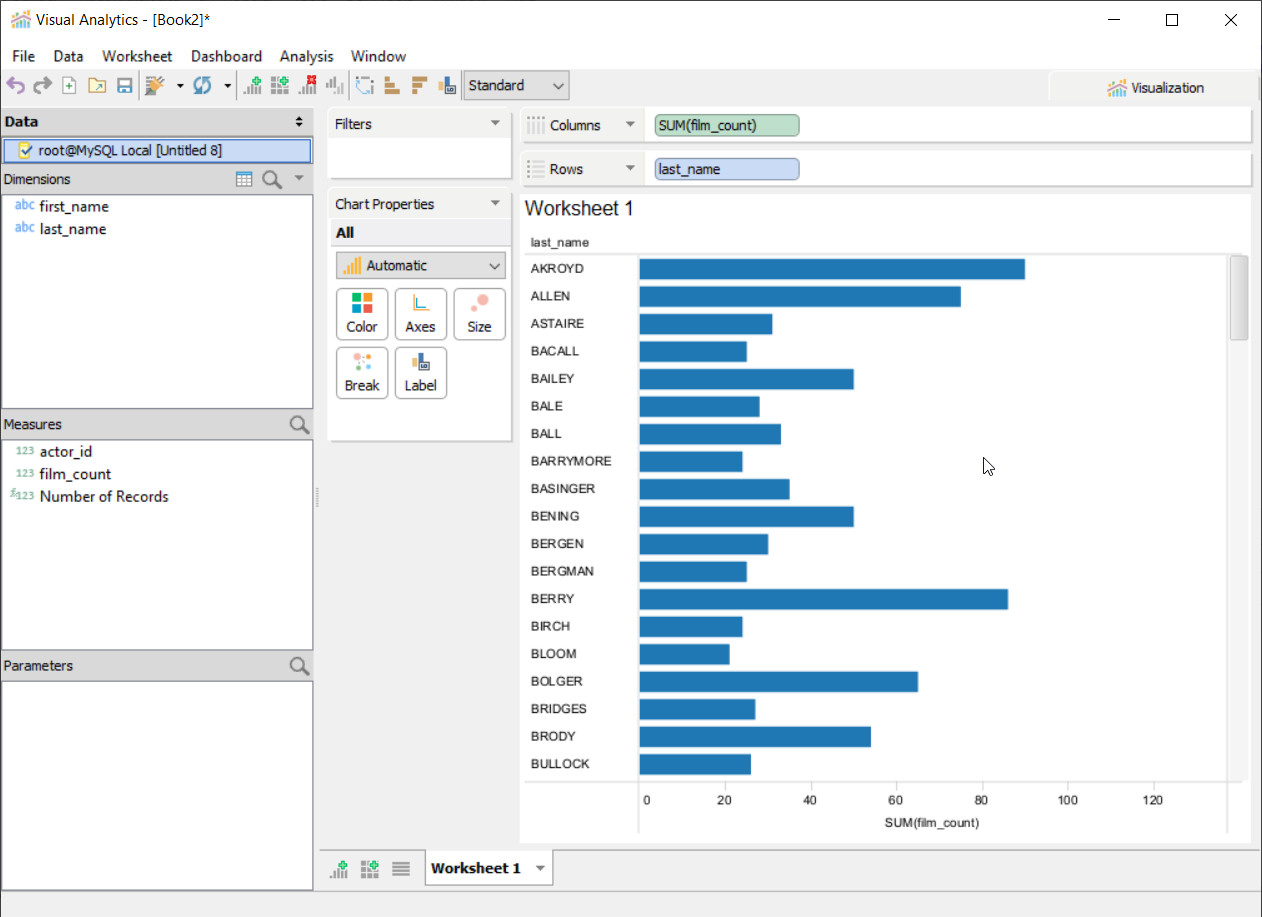Show the worksheet list icon beside Worksheet 1 tab

(401, 868)
